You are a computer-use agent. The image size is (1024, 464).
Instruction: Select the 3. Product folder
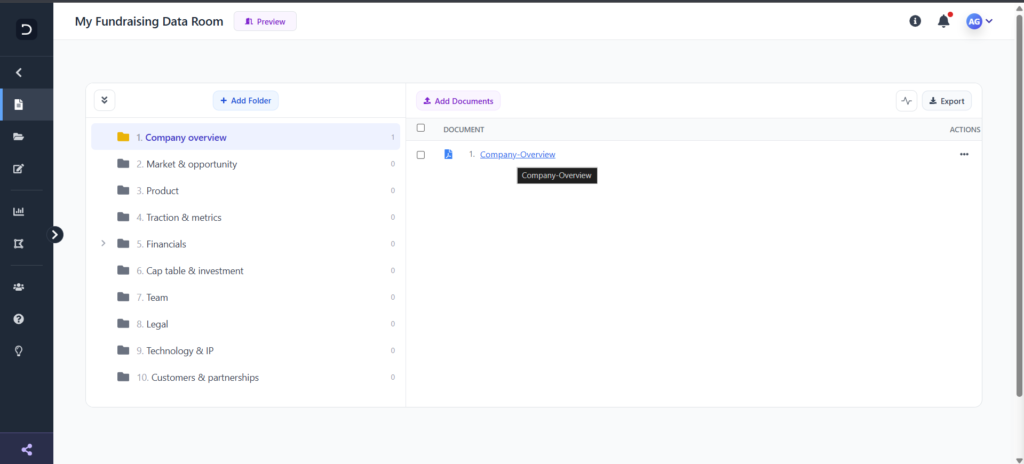(x=246, y=190)
